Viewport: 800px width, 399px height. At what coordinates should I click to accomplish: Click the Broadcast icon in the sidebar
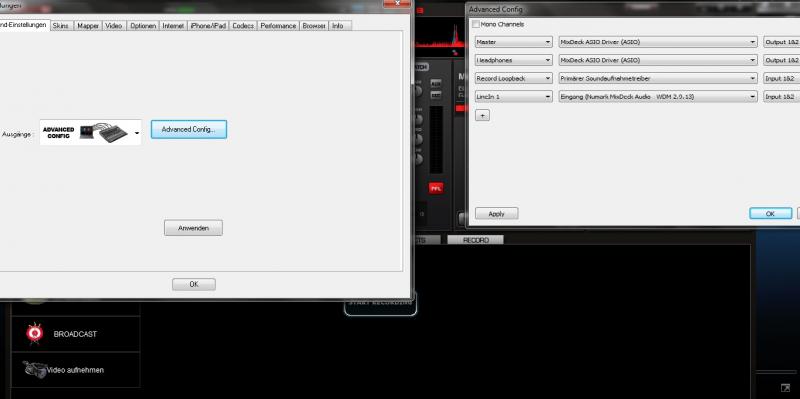pyautogui.click(x=35, y=333)
